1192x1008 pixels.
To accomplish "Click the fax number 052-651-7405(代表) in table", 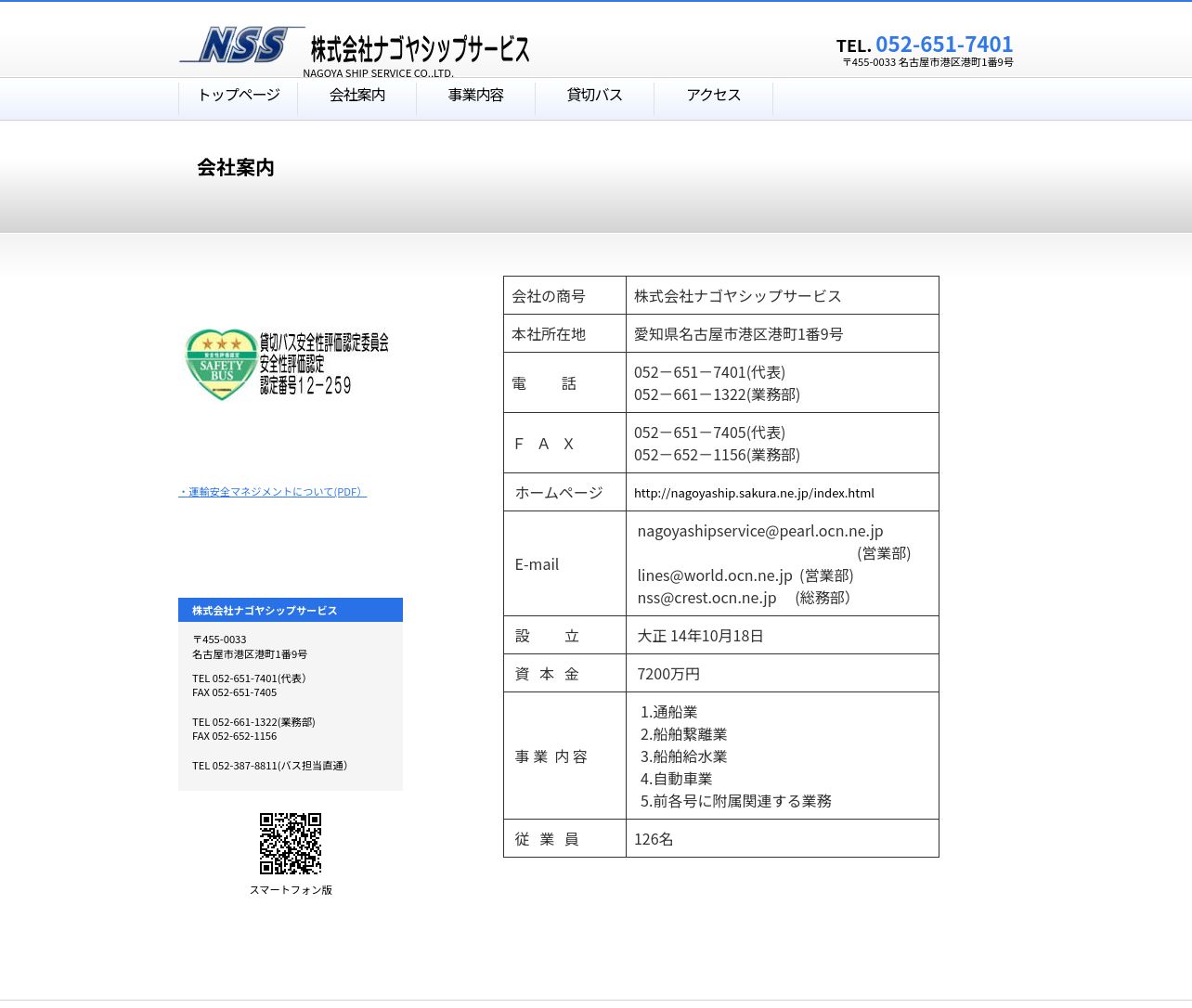I will click(710, 433).
